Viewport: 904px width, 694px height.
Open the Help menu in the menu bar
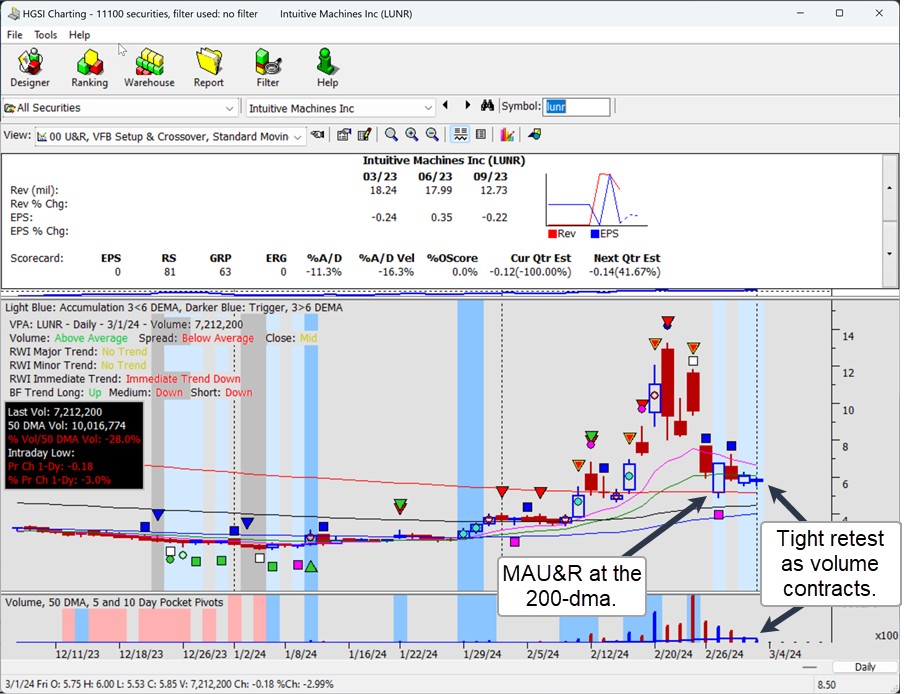(x=80, y=35)
